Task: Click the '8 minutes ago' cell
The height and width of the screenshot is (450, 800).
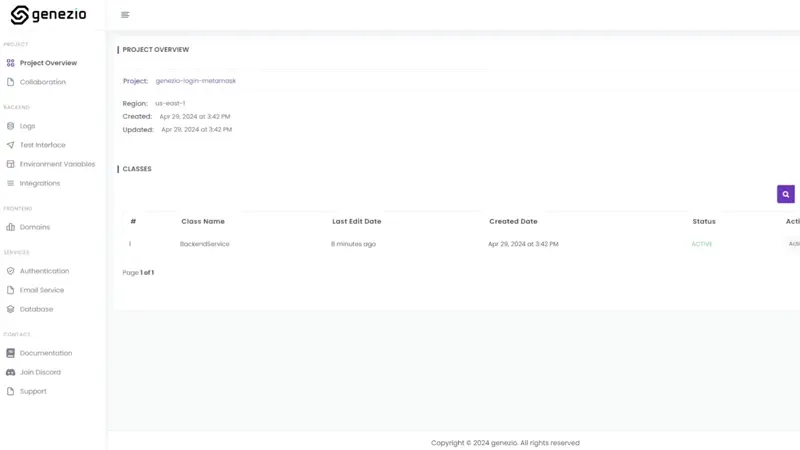Action: (354, 244)
